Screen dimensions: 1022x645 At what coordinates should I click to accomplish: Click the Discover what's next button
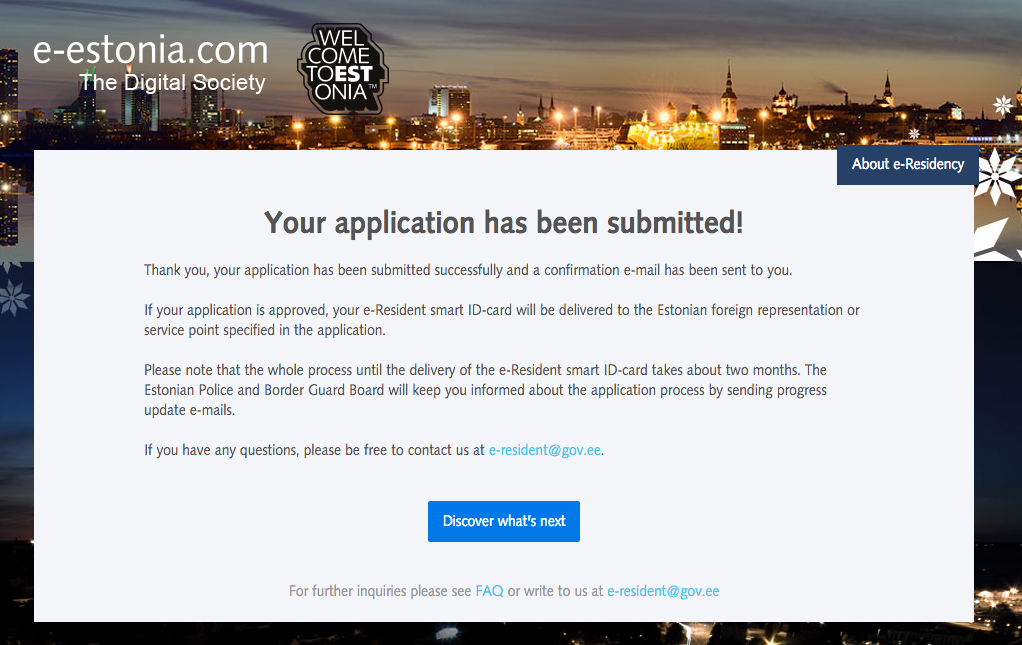504,521
